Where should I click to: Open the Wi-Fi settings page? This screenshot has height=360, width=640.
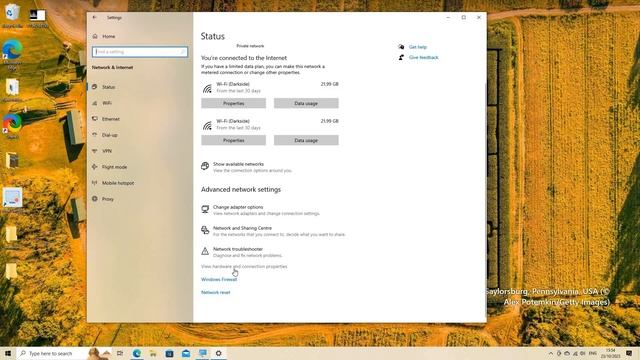(107, 103)
